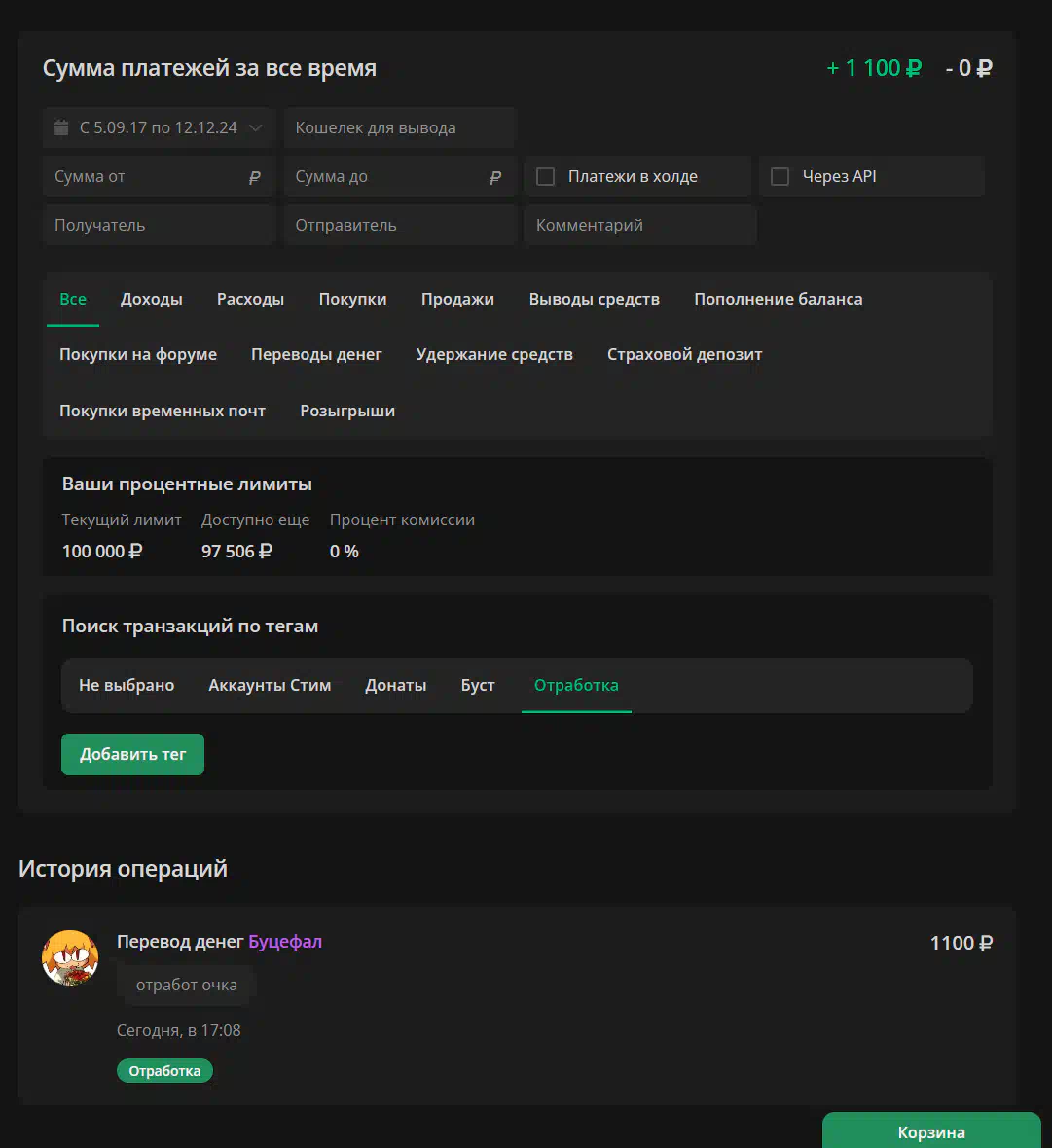Expand the date range dropdown arrow
This screenshot has width=1052, height=1148.
(x=256, y=127)
